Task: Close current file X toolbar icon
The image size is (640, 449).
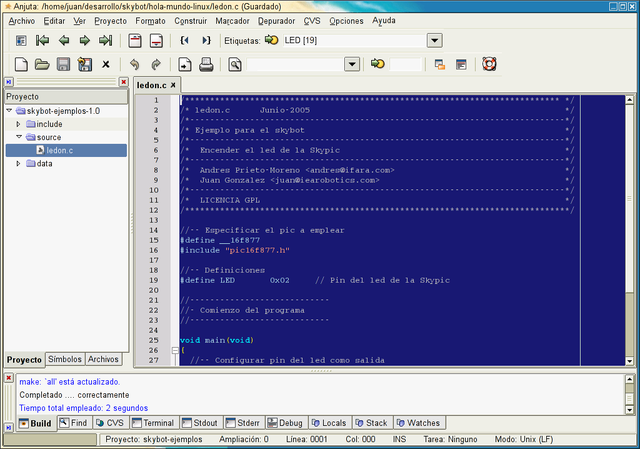Action: coord(106,64)
